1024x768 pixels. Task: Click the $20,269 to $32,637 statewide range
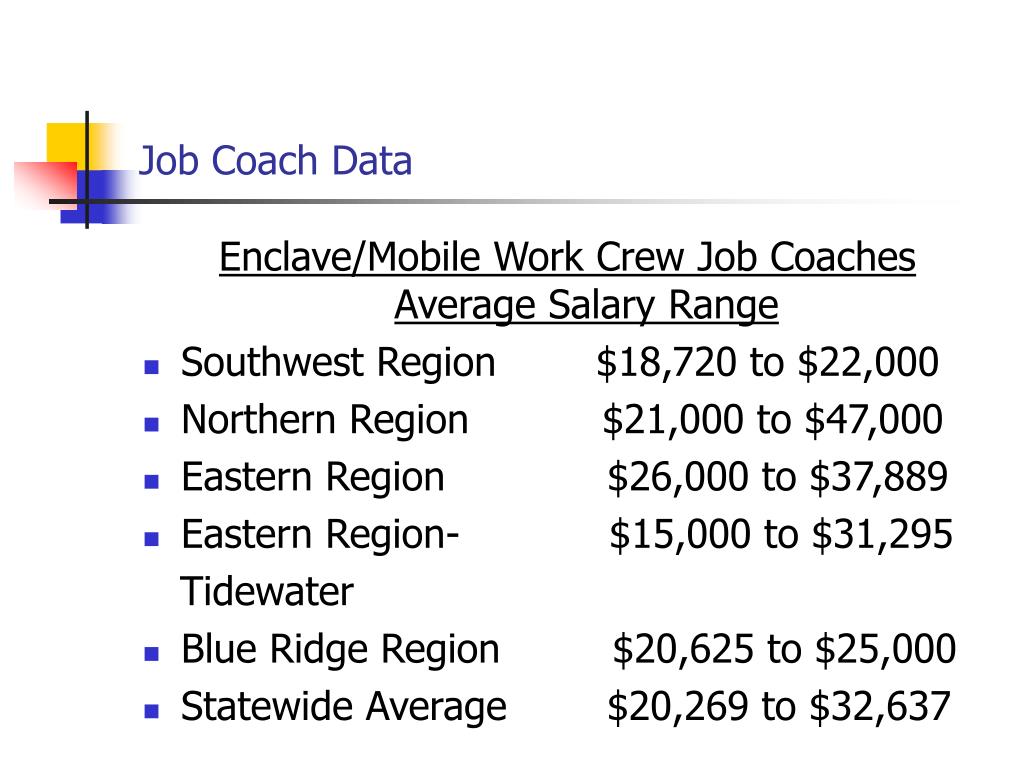(778, 707)
